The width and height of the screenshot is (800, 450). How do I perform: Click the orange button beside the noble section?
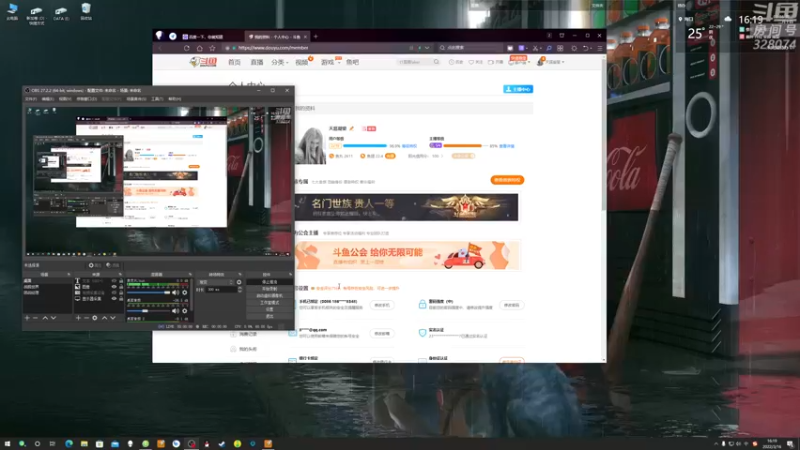[507, 180]
